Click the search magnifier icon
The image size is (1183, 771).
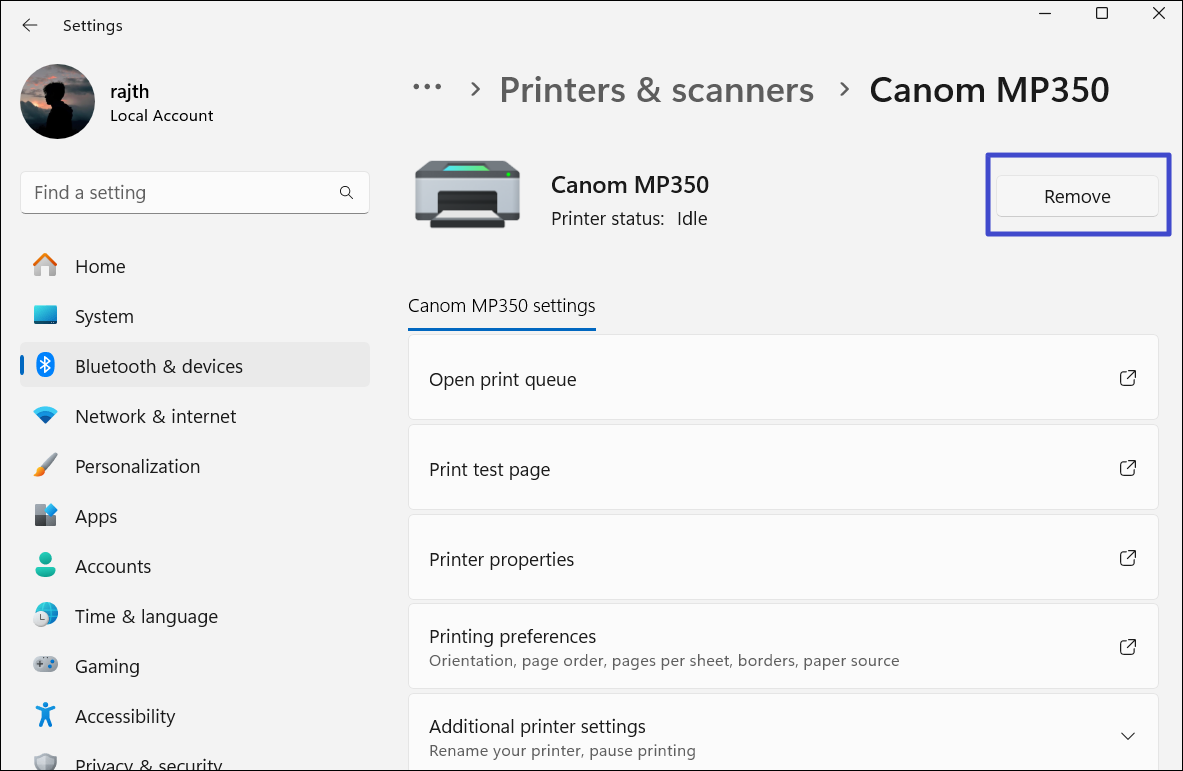point(346,193)
